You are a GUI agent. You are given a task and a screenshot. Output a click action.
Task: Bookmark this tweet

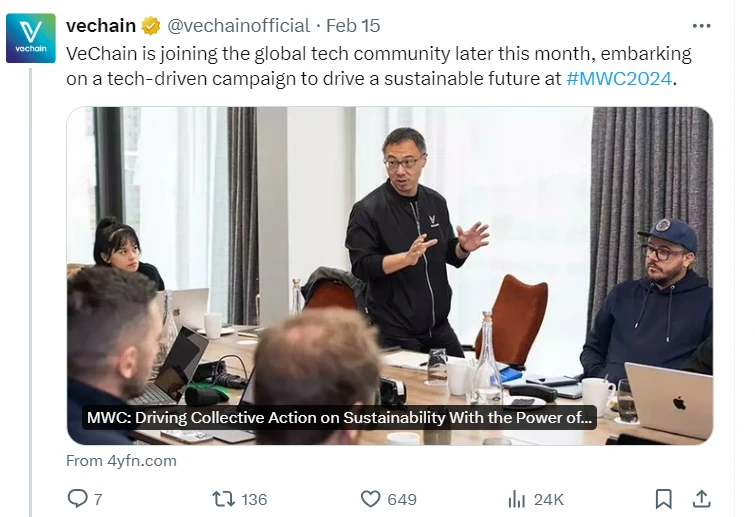tap(663, 498)
